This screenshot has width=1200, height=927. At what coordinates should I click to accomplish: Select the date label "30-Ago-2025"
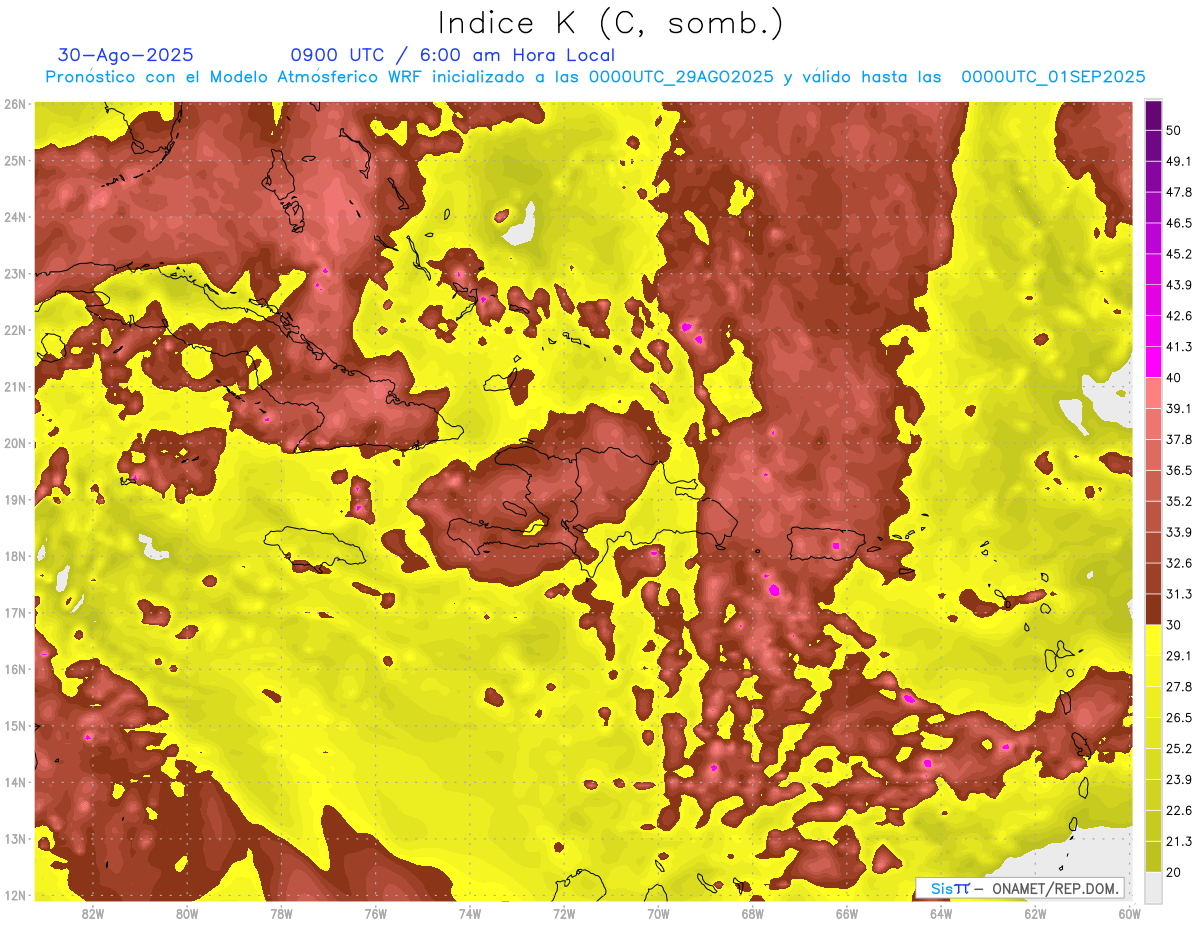point(126,55)
